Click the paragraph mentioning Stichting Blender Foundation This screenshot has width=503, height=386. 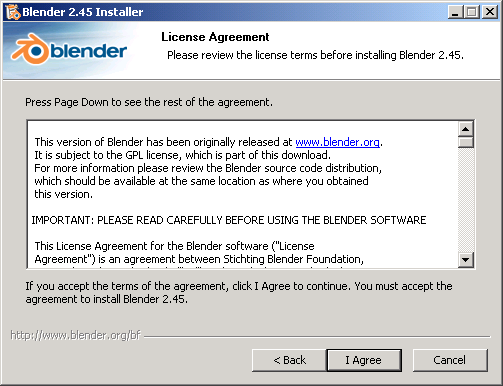(199, 253)
